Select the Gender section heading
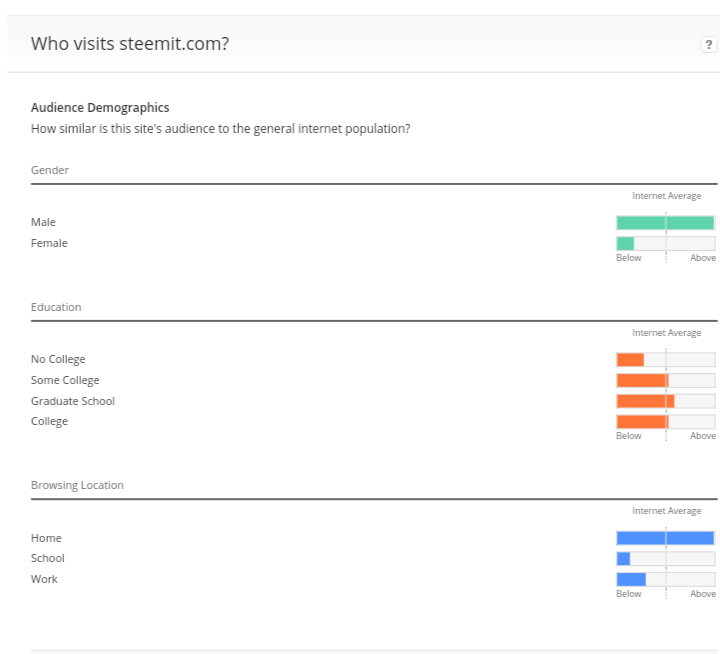The image size is (720, 654). (x=50, y=170)
